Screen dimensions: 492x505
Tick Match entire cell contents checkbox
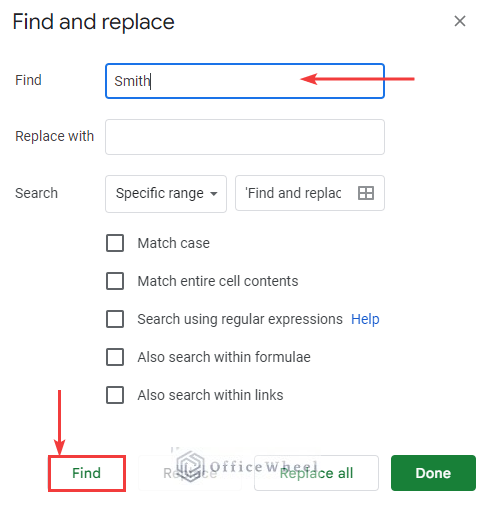(115, 281)
